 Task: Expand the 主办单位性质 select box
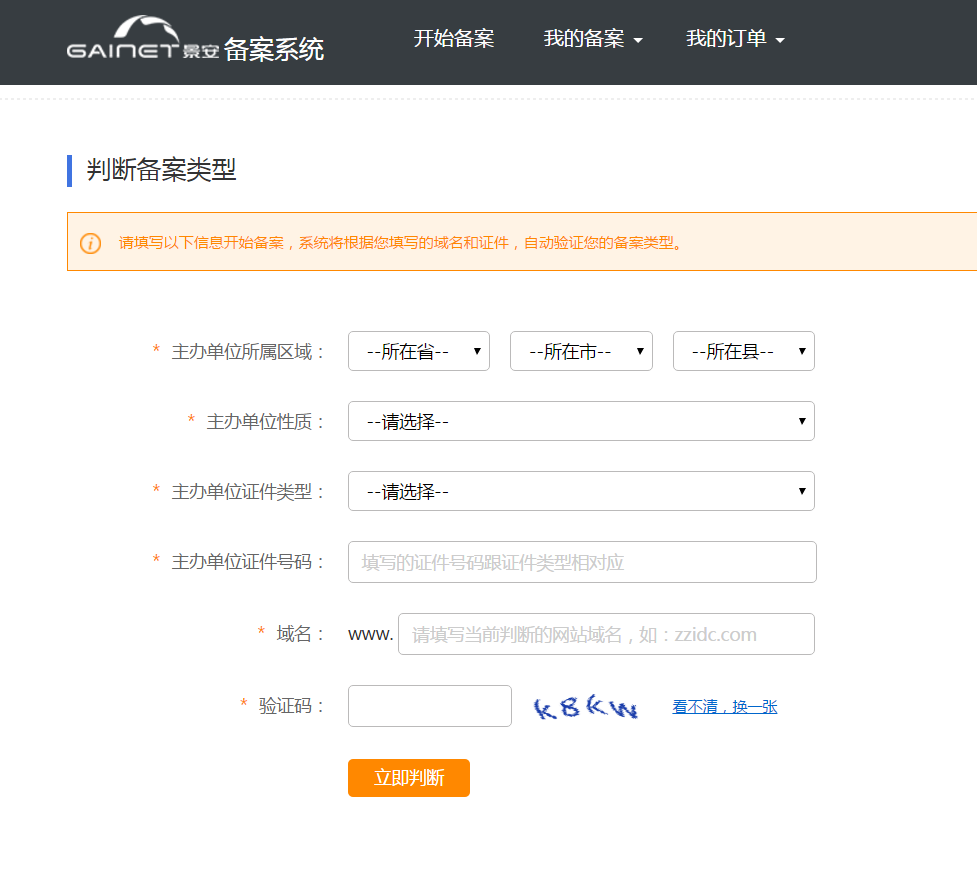[581, 421]
